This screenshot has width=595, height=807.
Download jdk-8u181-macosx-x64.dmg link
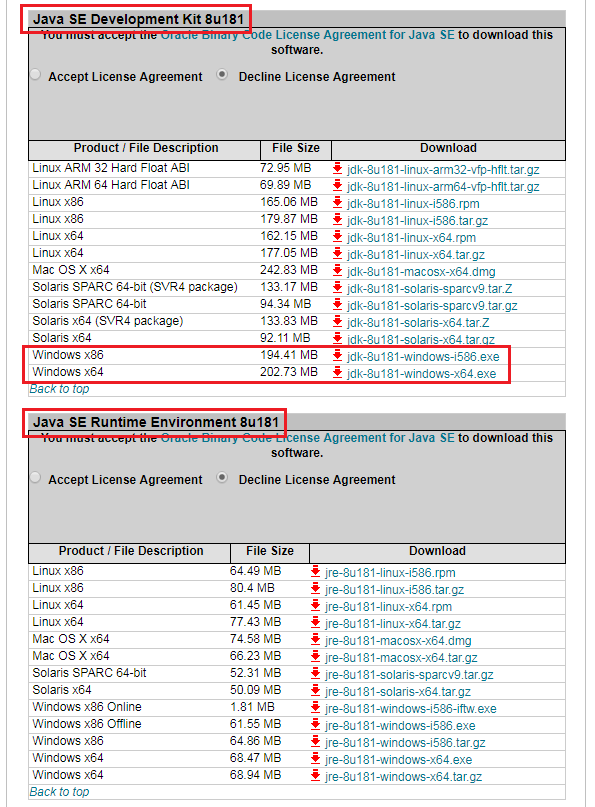coord(421,272)
